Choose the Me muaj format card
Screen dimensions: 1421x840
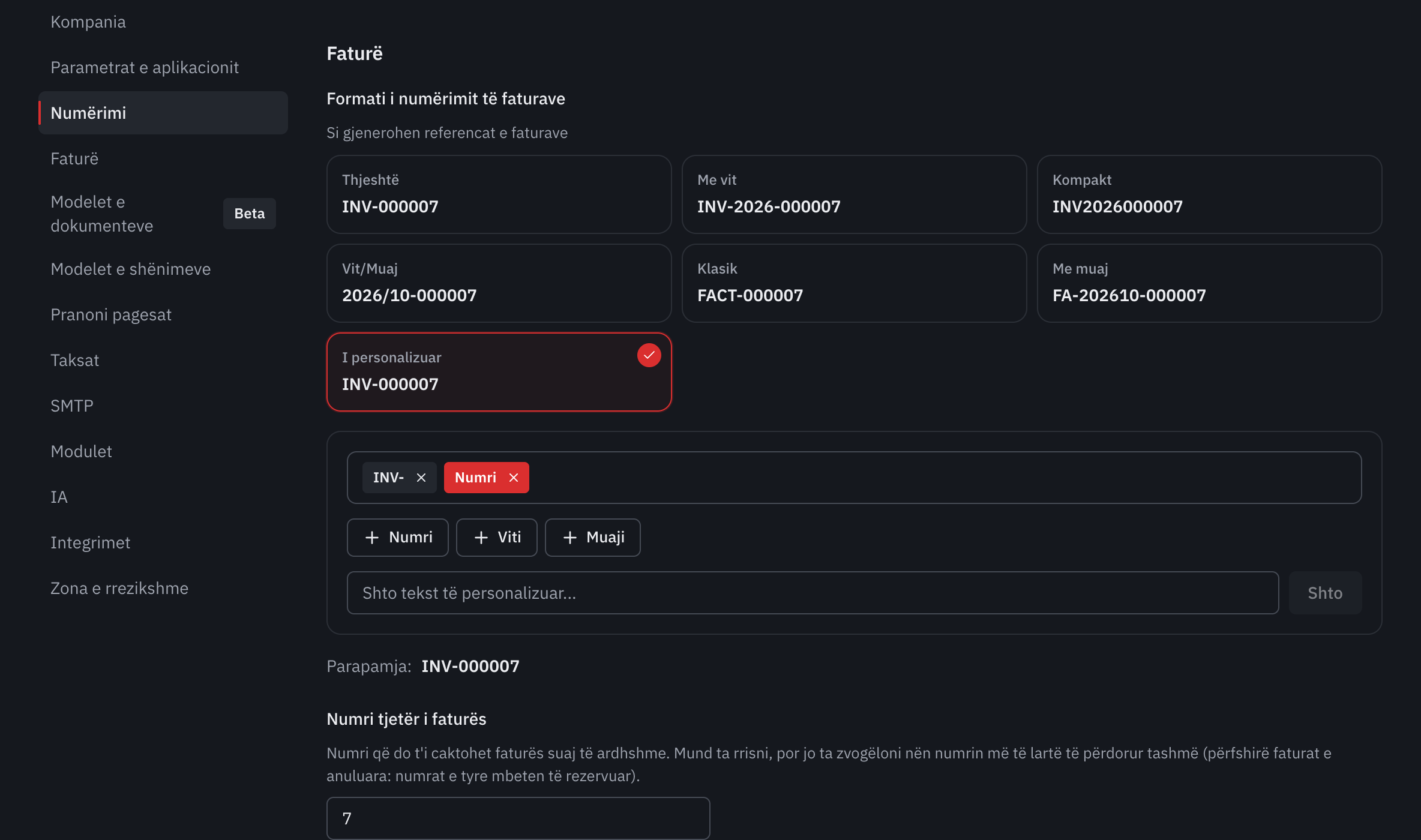point(1209,283)
